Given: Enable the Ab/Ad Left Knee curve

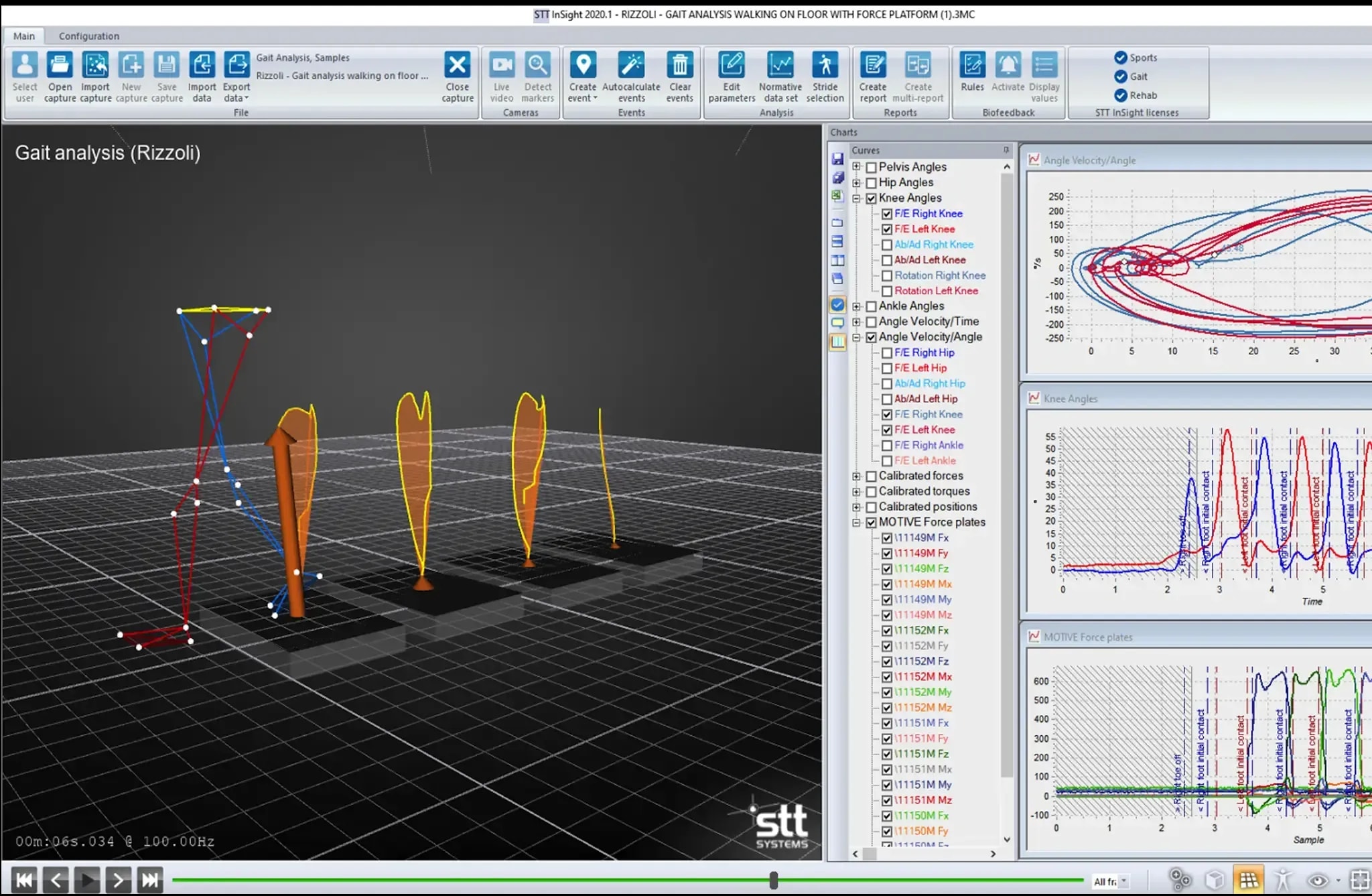Looking at the screenshot, I should [887, 260].
